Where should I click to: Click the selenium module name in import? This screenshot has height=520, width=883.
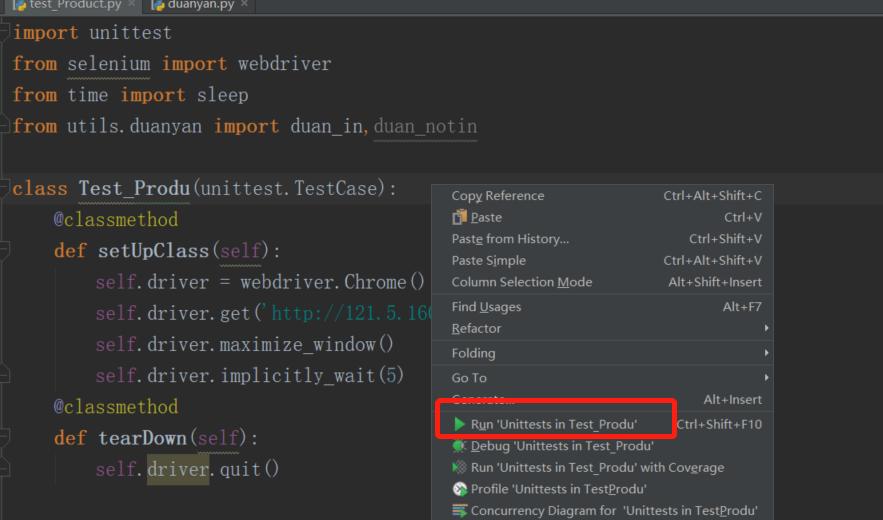tap(109, 64)
